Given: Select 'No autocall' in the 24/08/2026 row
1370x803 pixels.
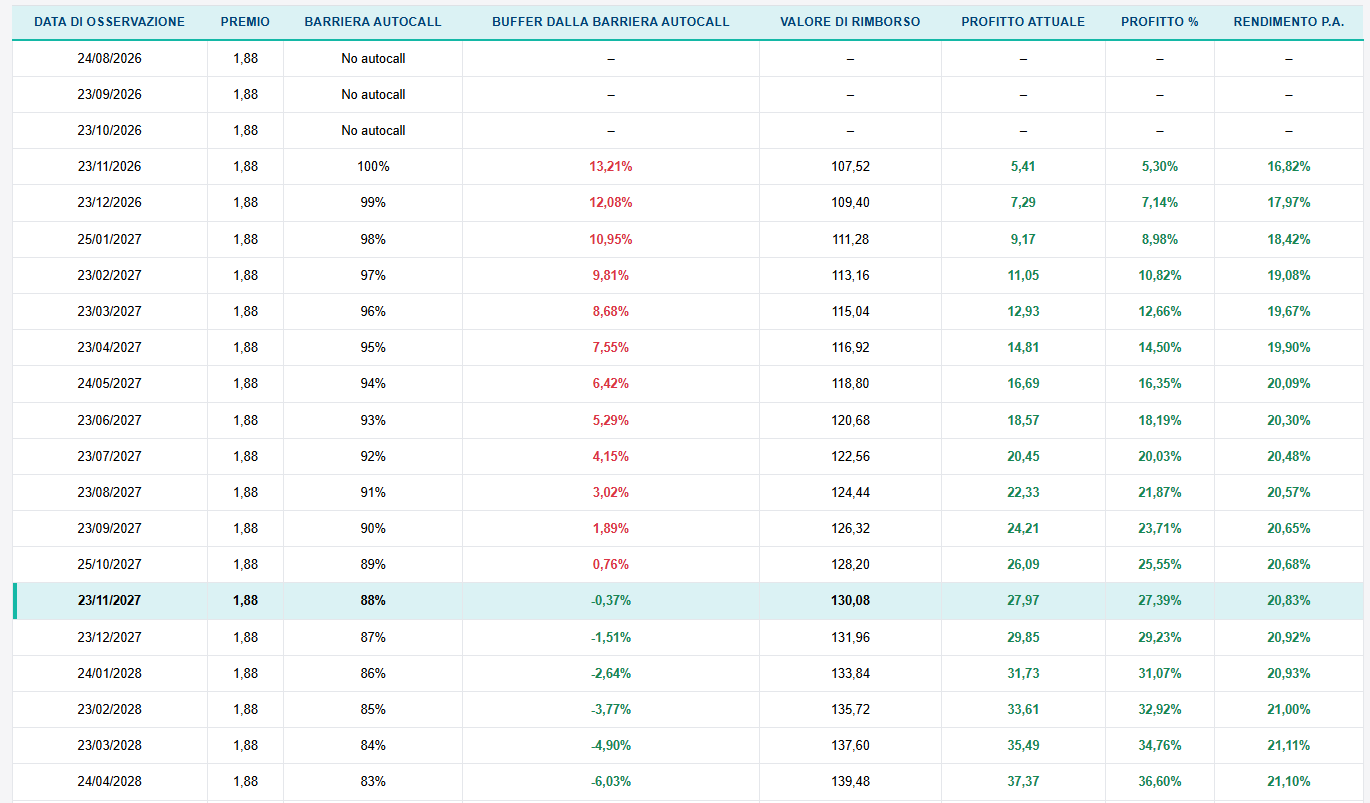Looking at the screenshot, I should [x=373, y=58].
